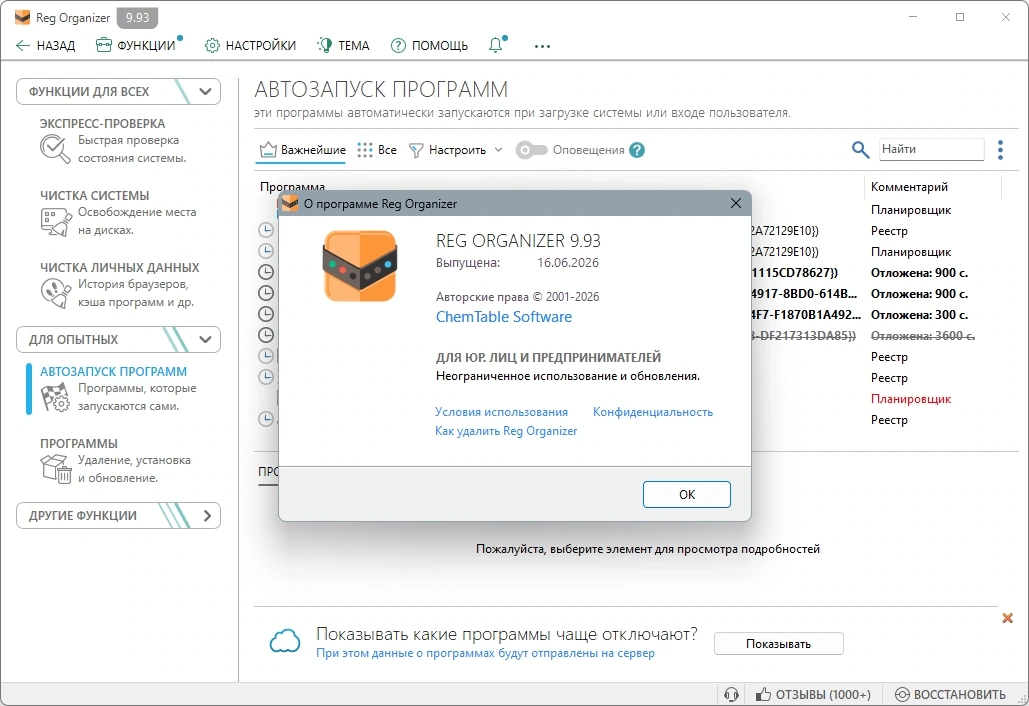Switch to the Все tab

click(377, 150)
